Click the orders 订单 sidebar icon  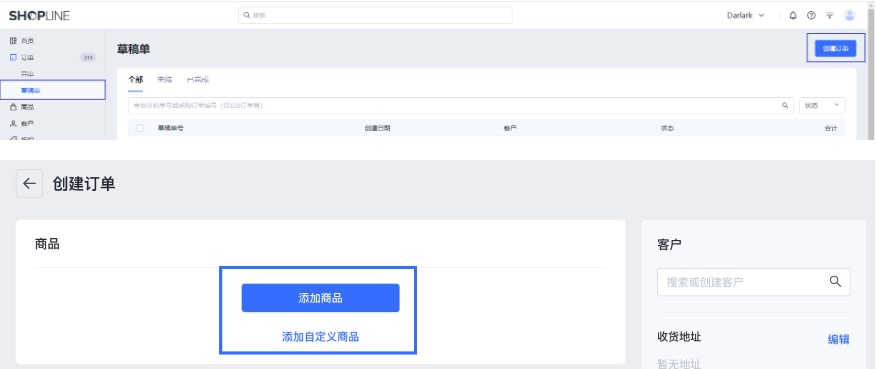(x=13, y=57)
